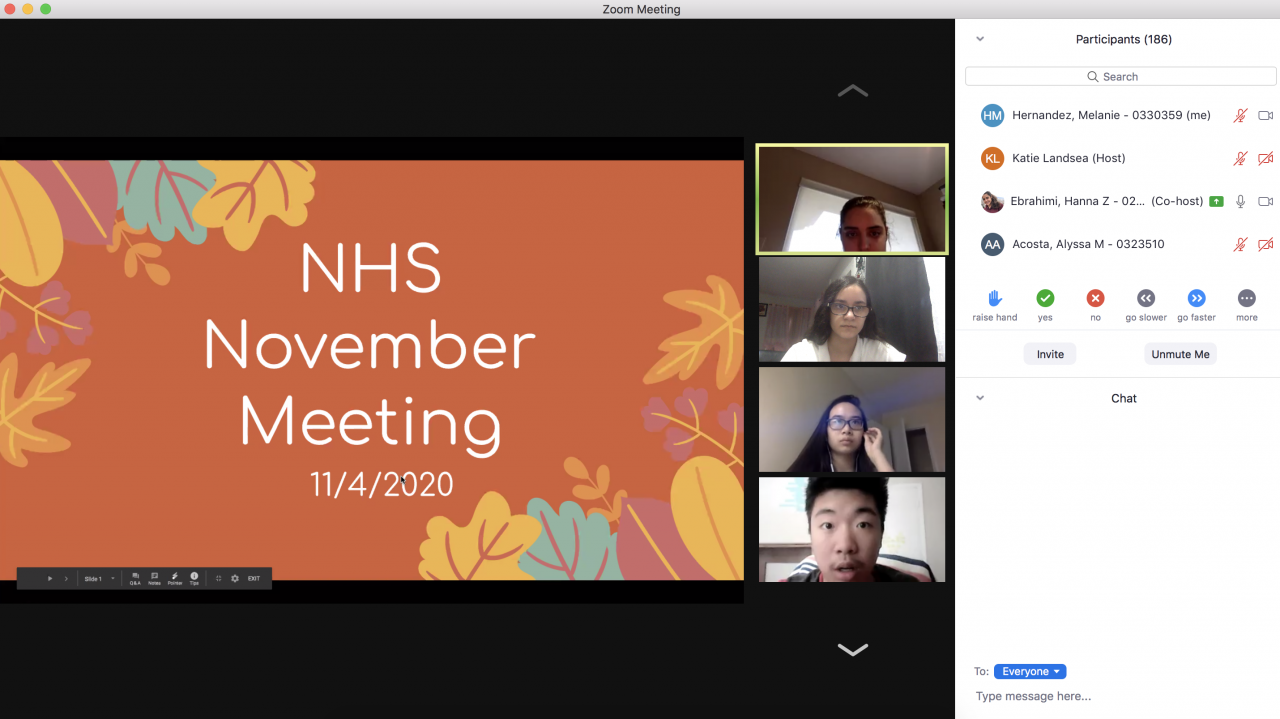The width and height of the screenshot is (1280, 719).
Task: Select participant row Acosta, Alyssa M
Action: tap(1118, 244)
